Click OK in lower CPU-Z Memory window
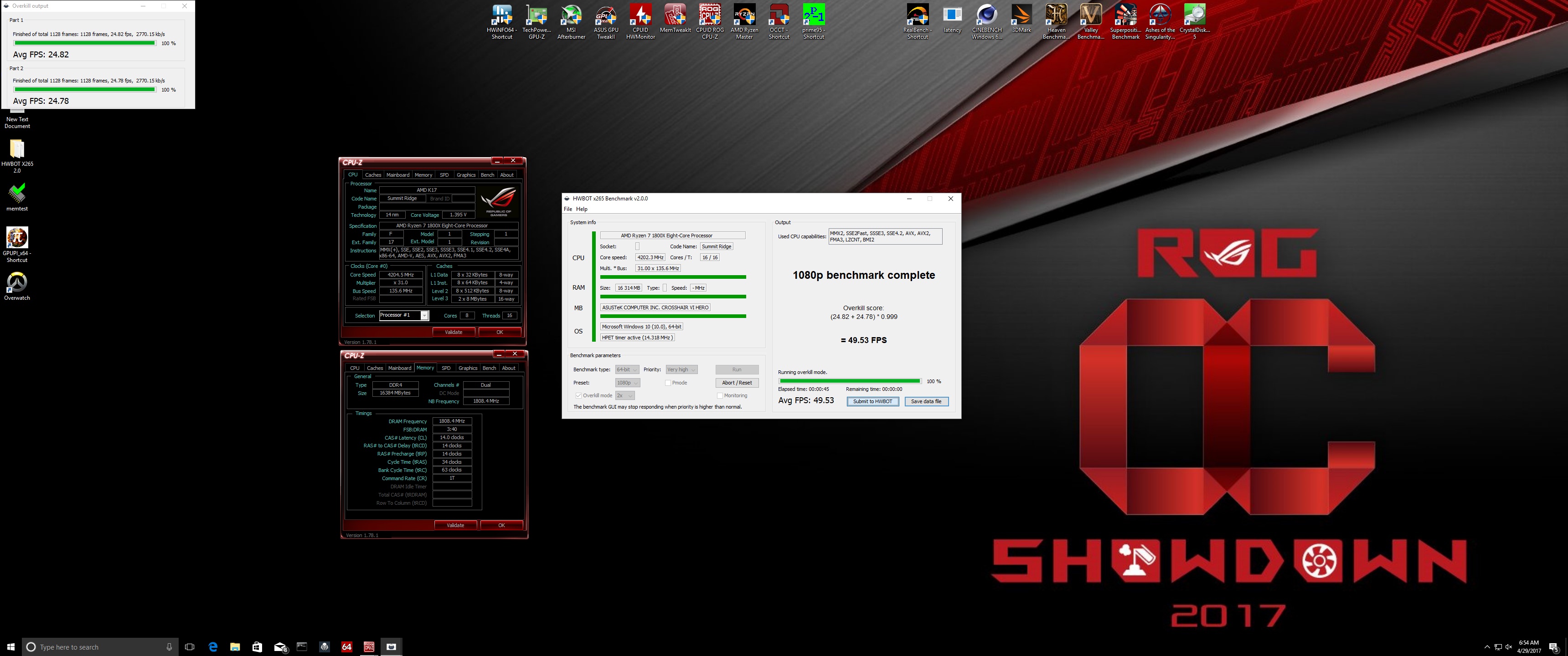 click(x=501, y=525)
